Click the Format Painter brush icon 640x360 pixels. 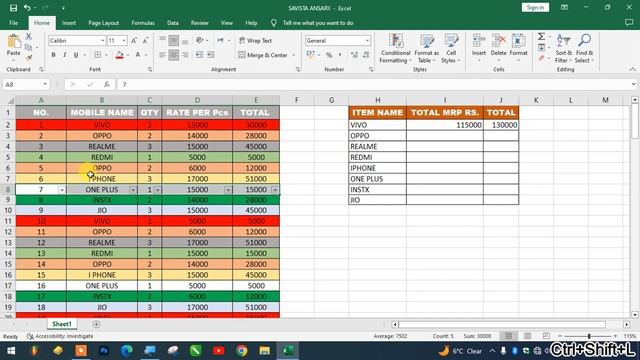pyautogui.click(x=28, y=58)
